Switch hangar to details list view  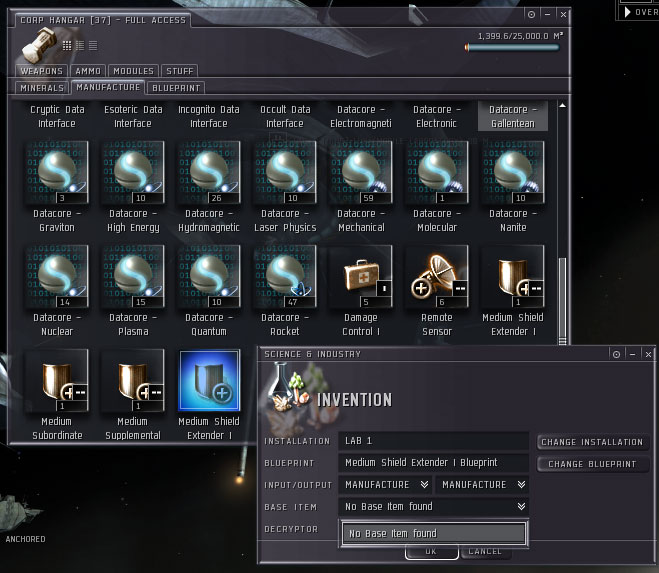[80, 45]
